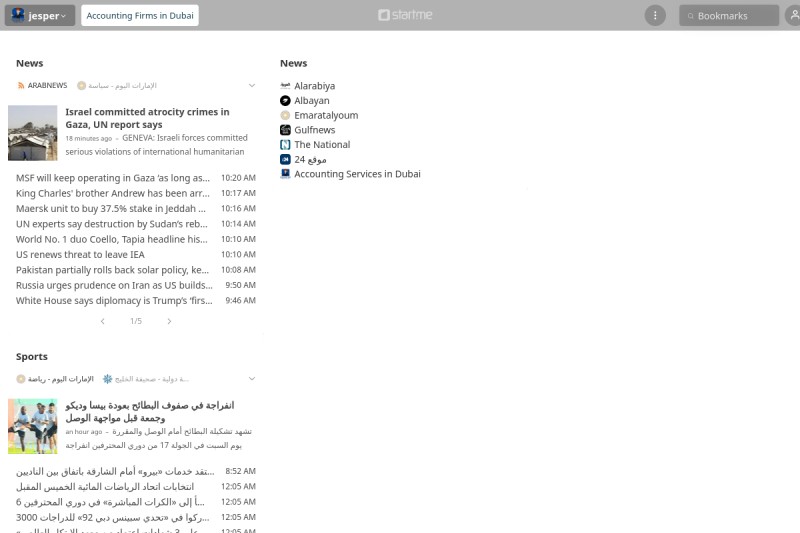
Task: Open White House says diplomacy article
Action: coord(114,300)
